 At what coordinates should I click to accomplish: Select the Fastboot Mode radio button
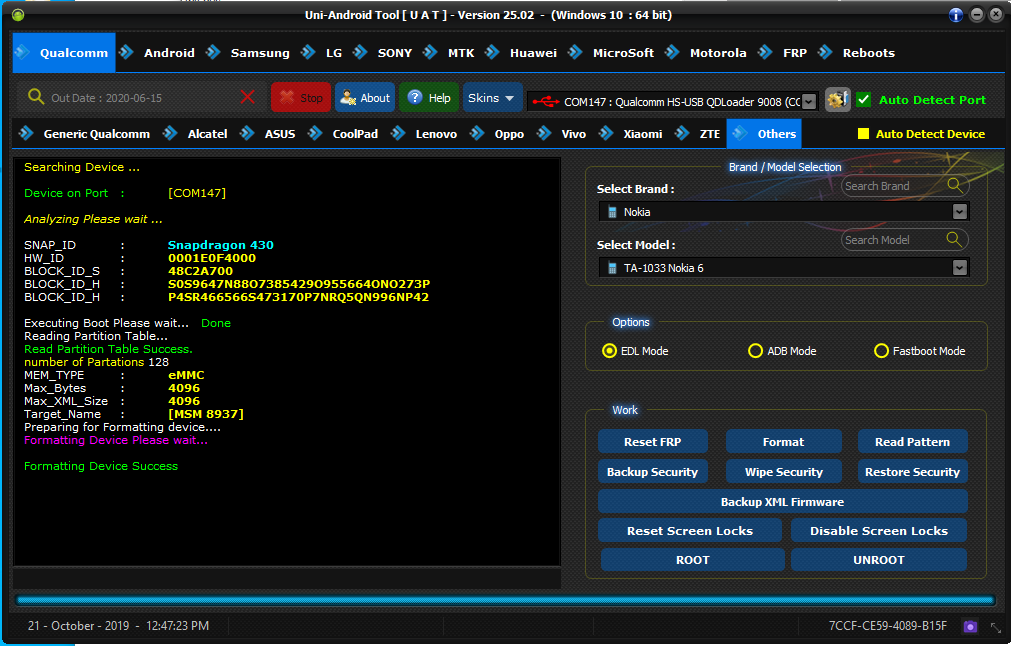[881, 351]
